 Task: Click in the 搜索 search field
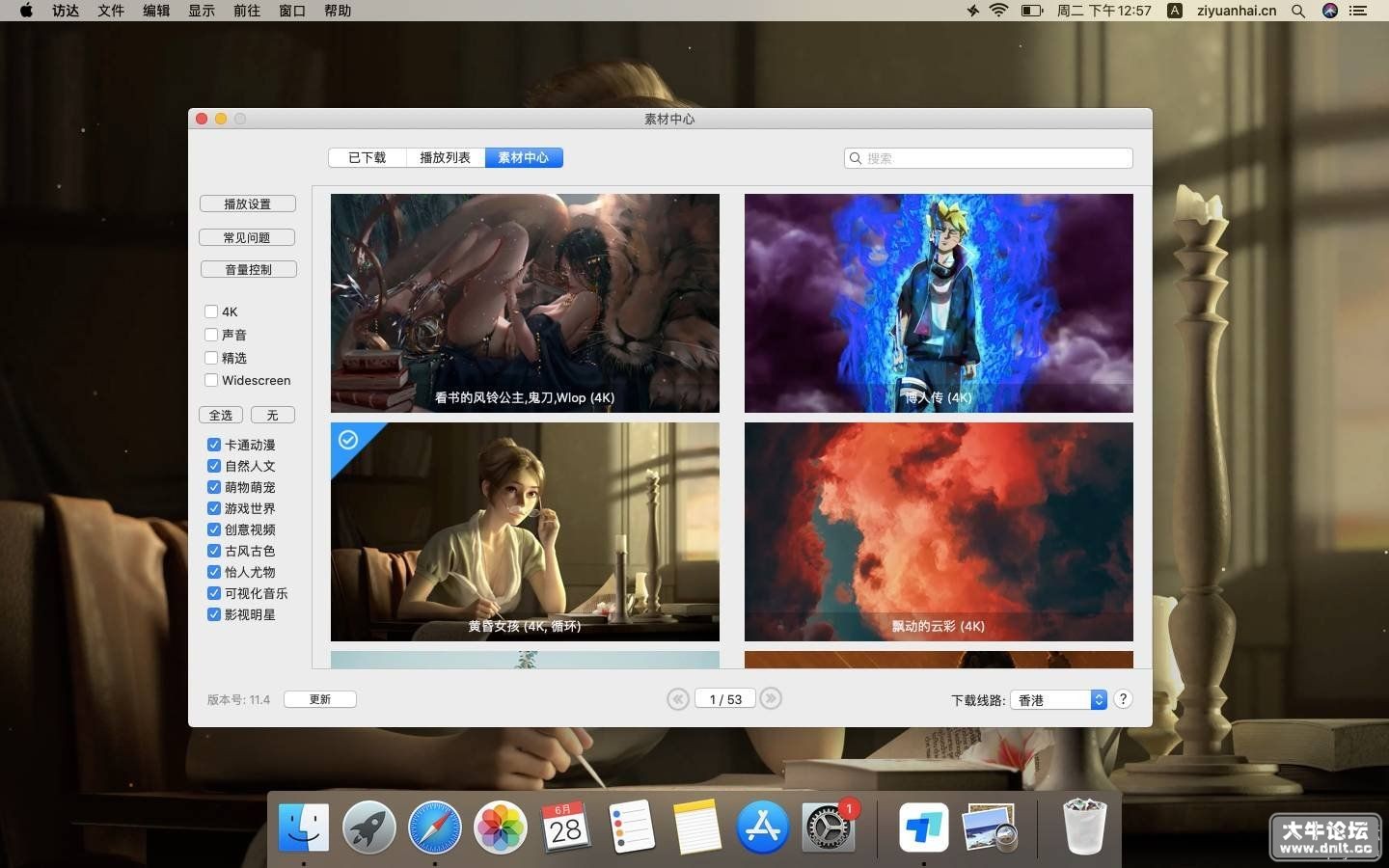(x=989, y=158)
